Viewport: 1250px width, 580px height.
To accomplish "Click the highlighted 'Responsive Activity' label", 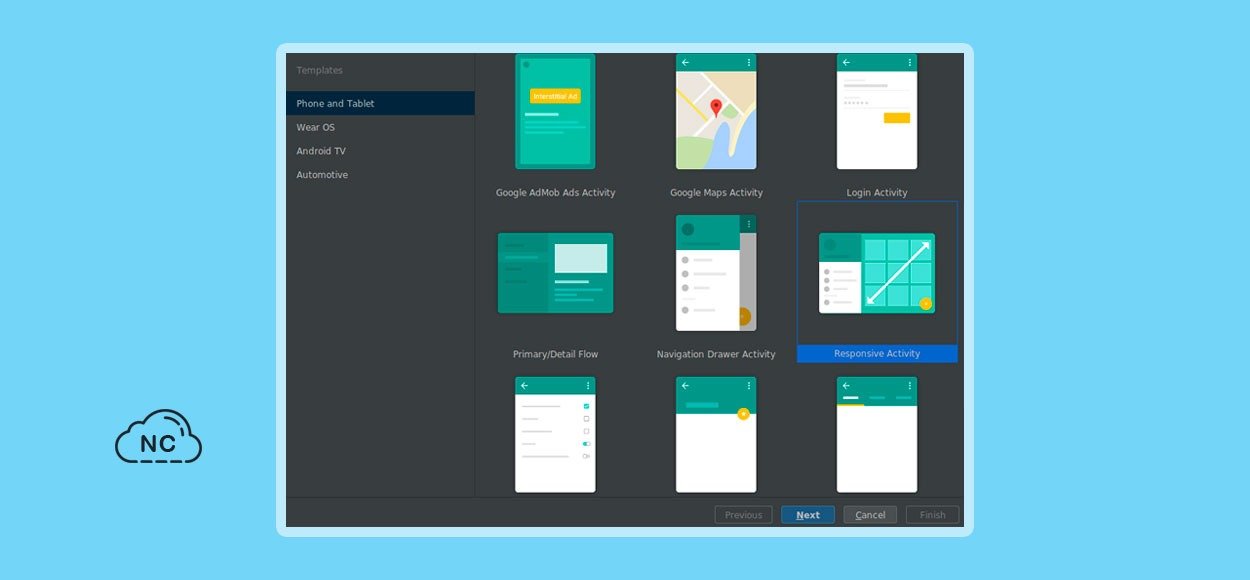I will tap(877, 354).
